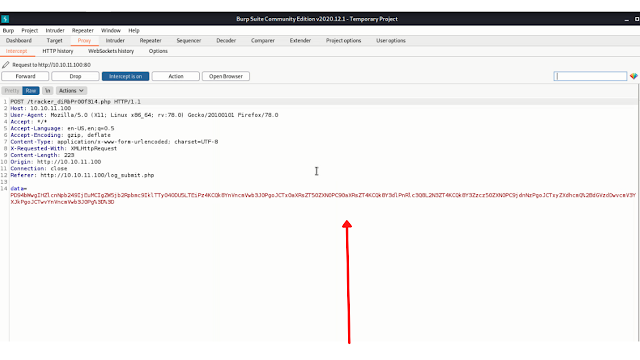Switch to the Target tab

[x=54, y=40]
